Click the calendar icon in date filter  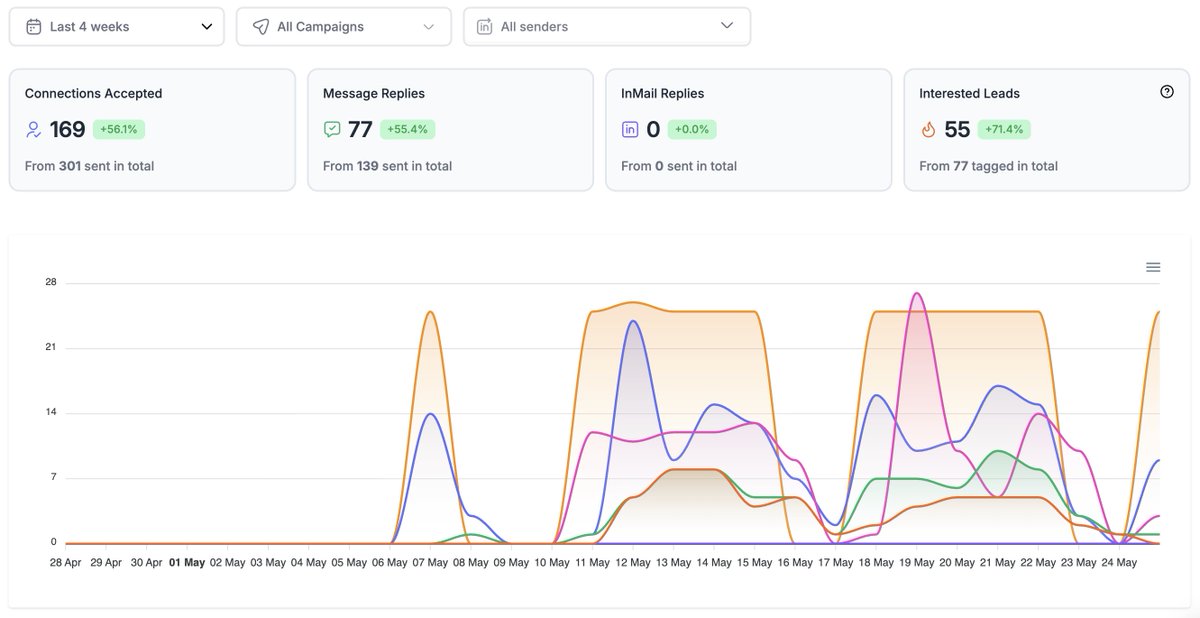tap(34, 27)
